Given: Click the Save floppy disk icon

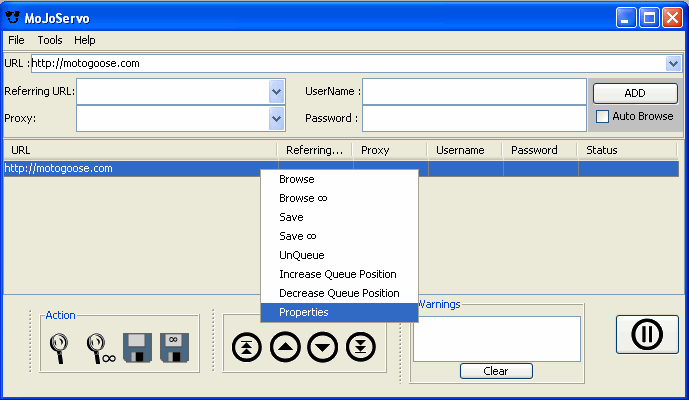Looking at the screenshot, I should (137, 347).
